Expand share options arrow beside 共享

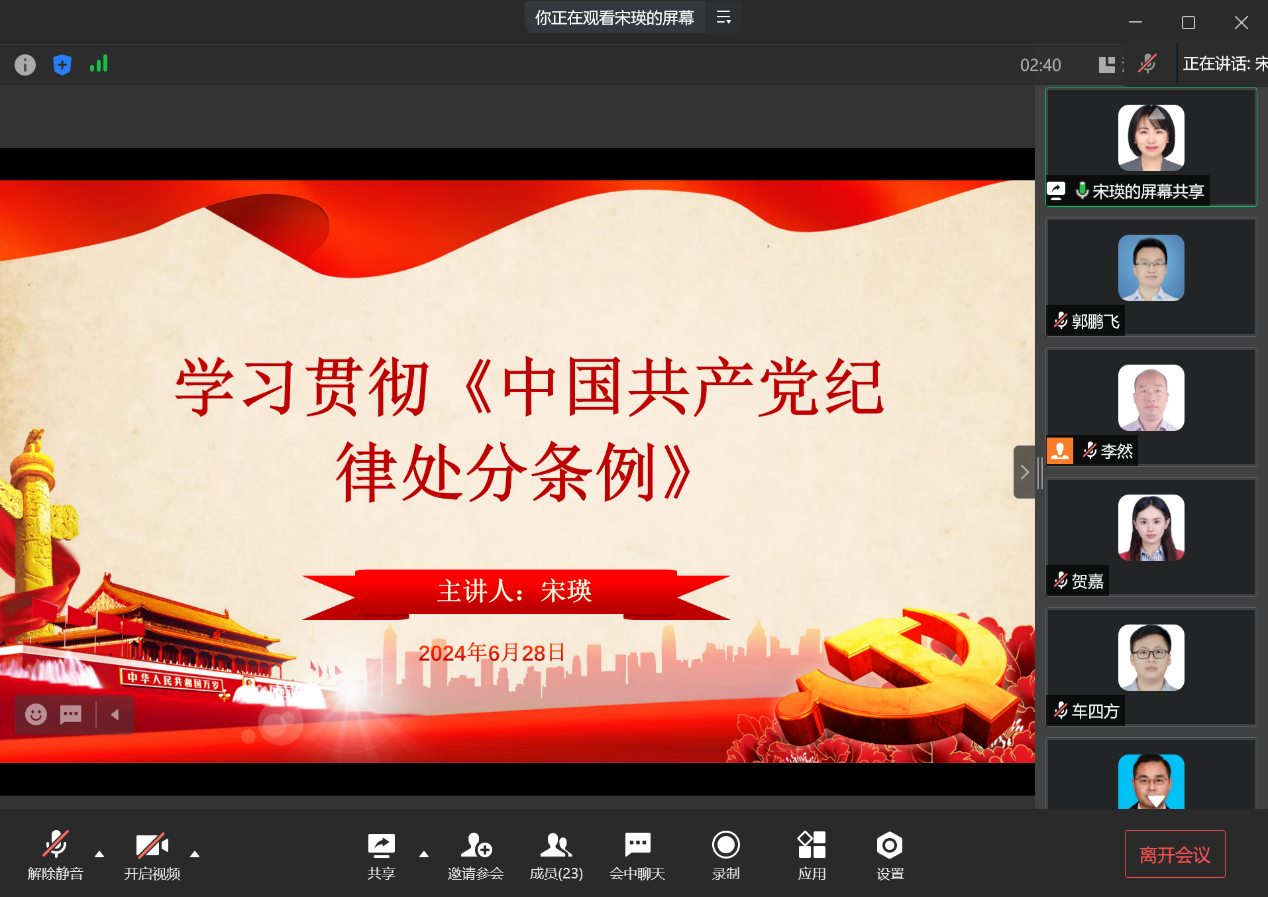(x=424, y=853)
